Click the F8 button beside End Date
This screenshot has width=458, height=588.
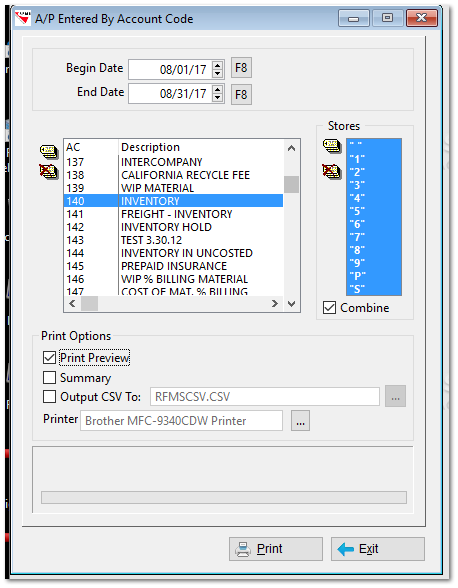(x=241, y=94)
